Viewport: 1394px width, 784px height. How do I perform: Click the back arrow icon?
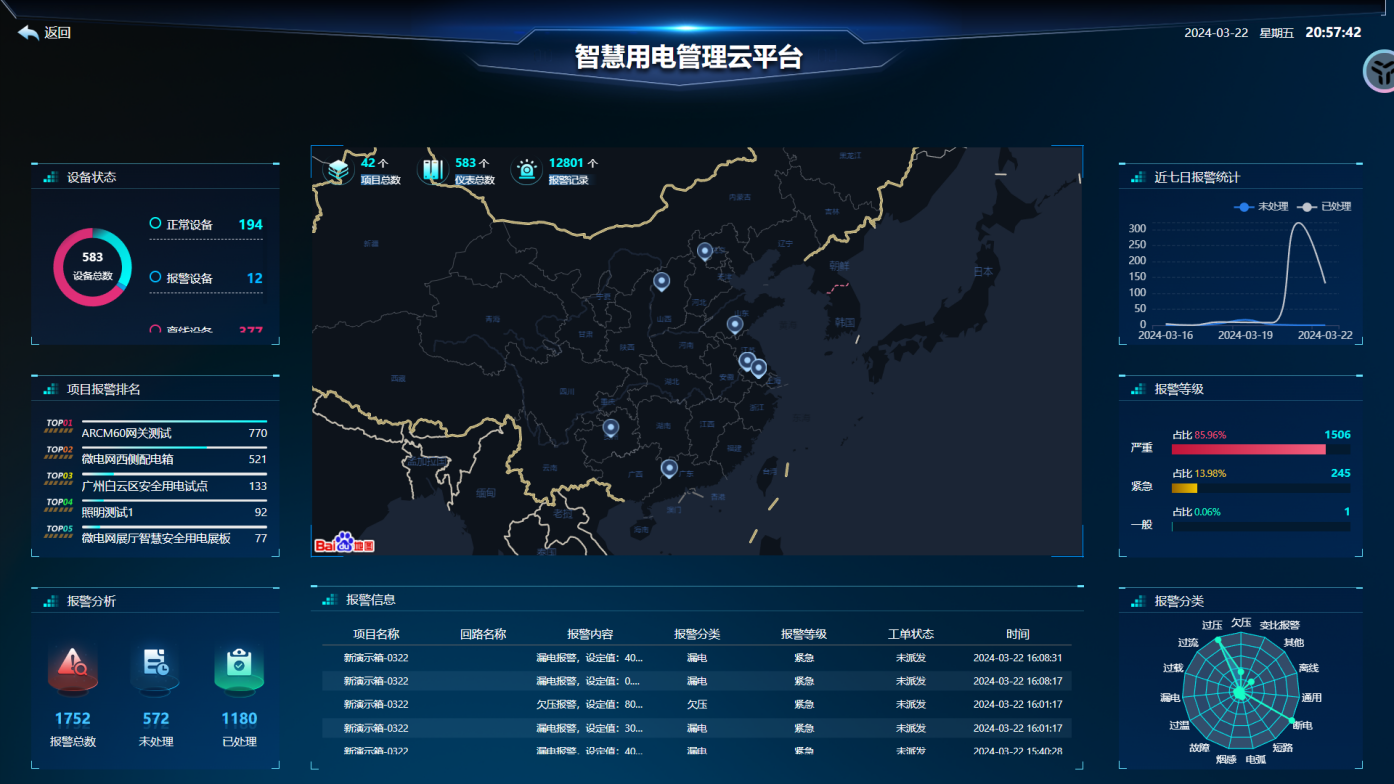point(28,33)
